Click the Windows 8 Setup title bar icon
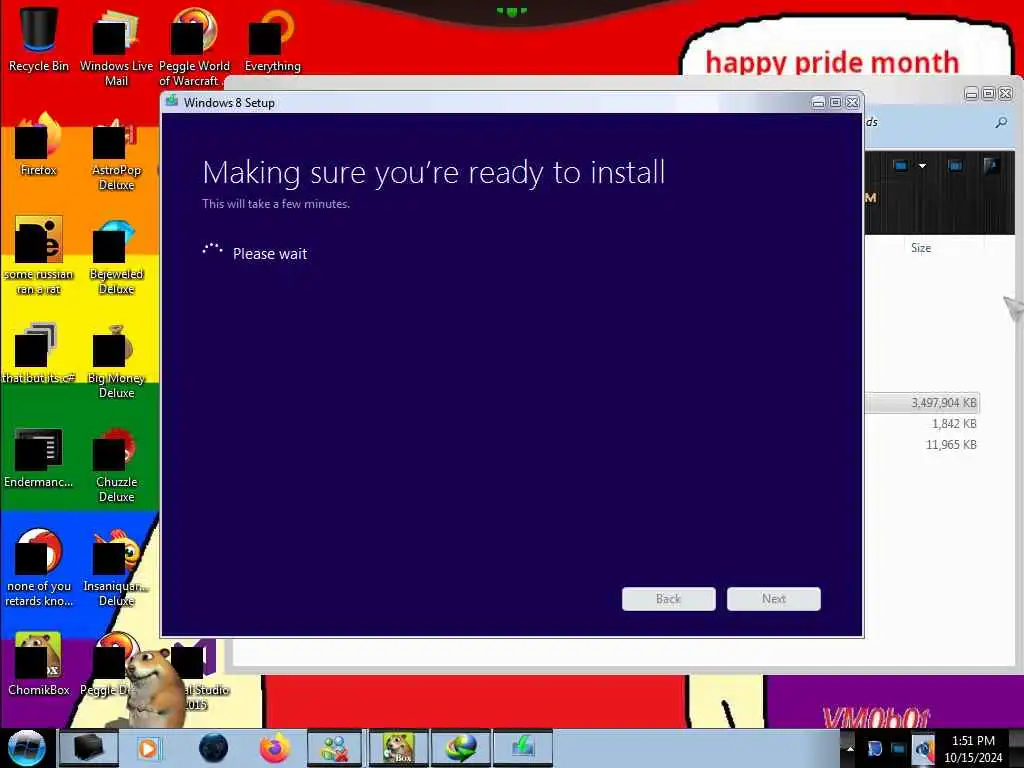This screenshot has height=768, width=1024. tap(172, 102)
